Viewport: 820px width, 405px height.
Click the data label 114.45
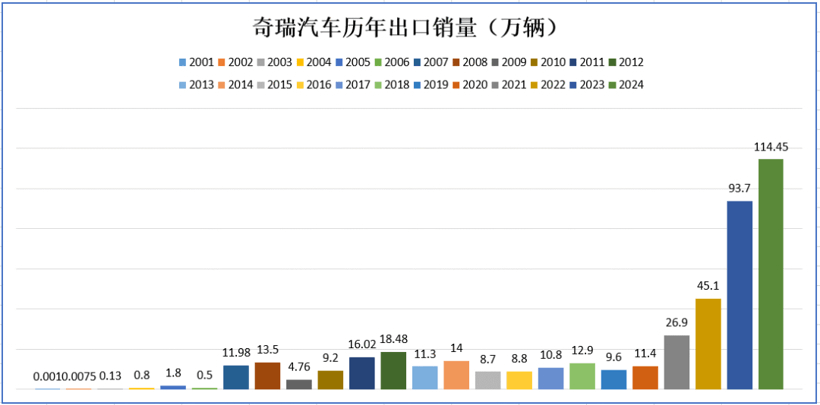pos(771,148)
